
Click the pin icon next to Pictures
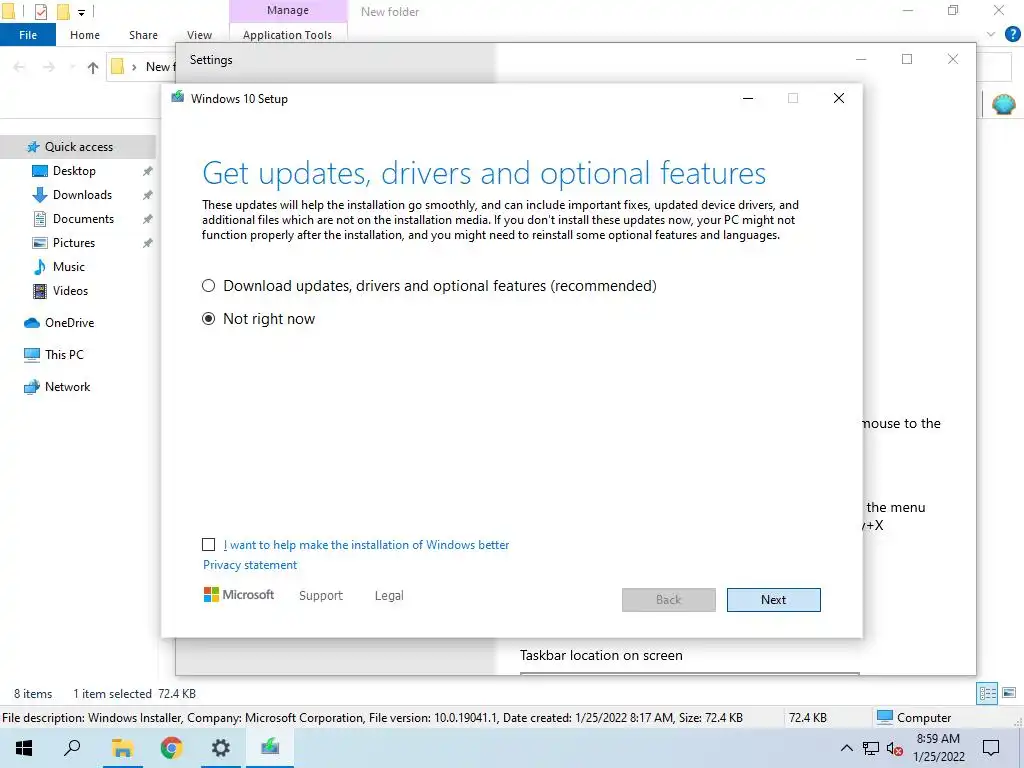point(148,243)
